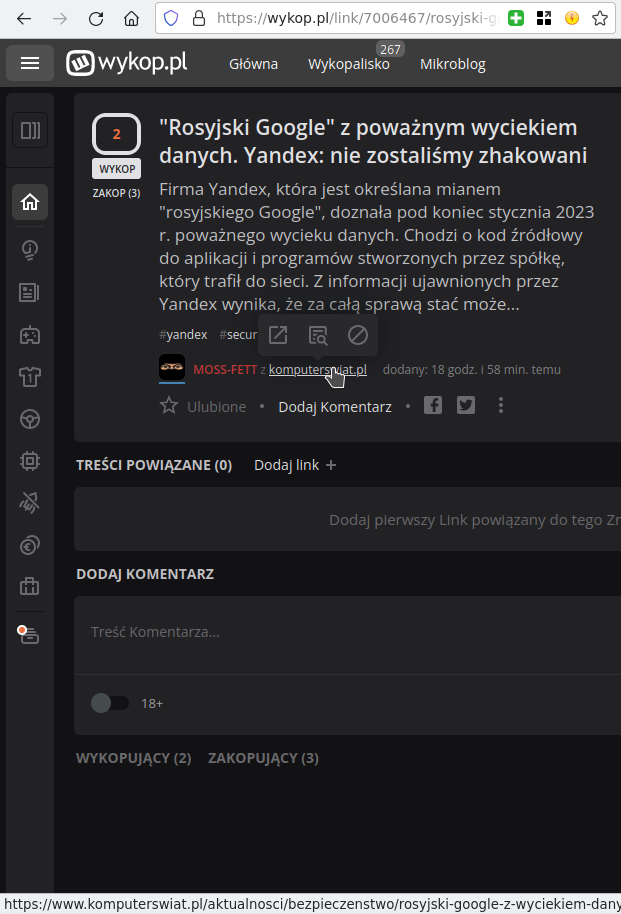
Task: Toggle the sidebar panel layout icon
Action: pos(30,130)
